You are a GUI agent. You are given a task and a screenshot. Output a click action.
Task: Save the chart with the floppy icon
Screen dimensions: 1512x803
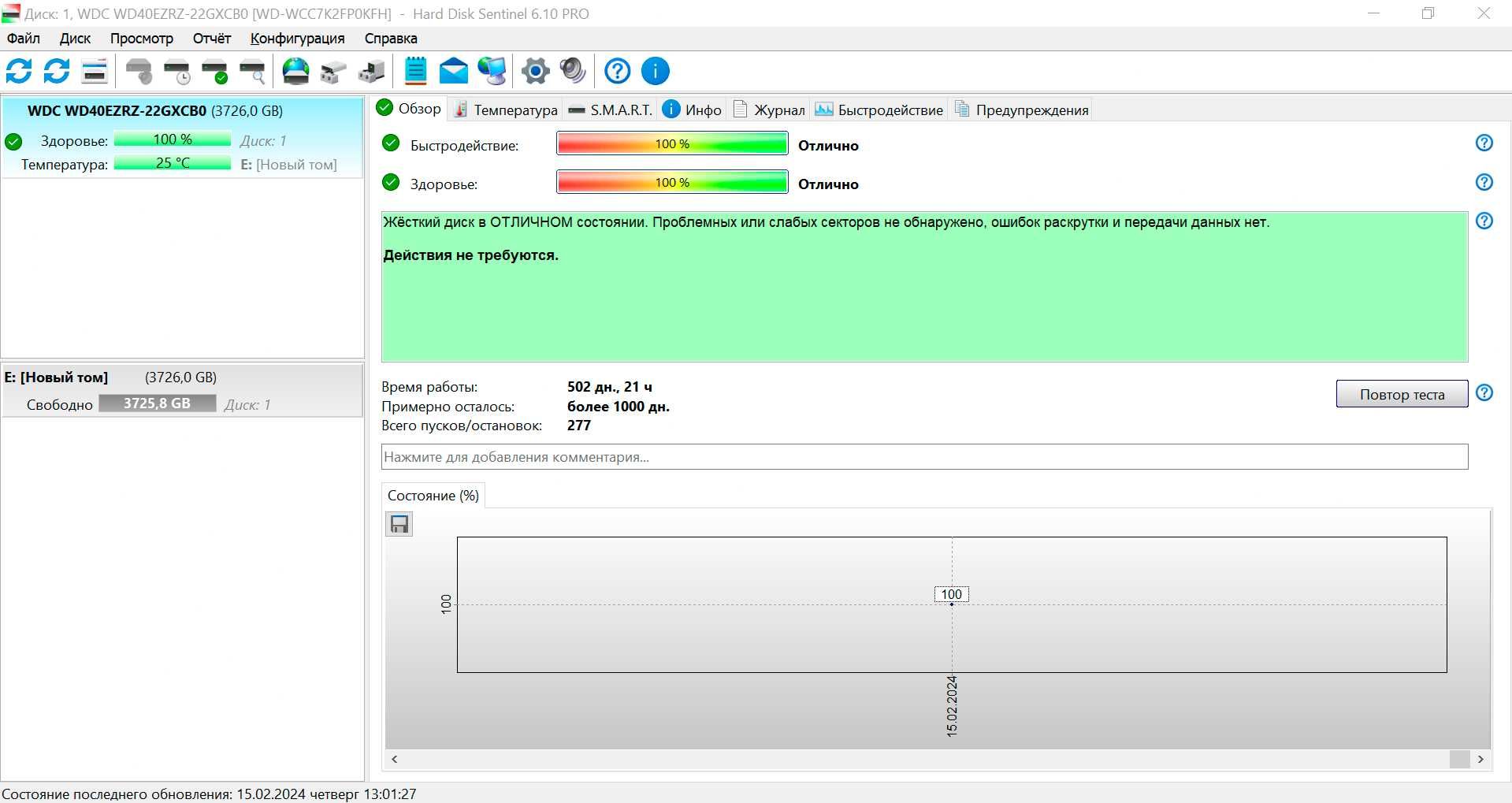399,524
